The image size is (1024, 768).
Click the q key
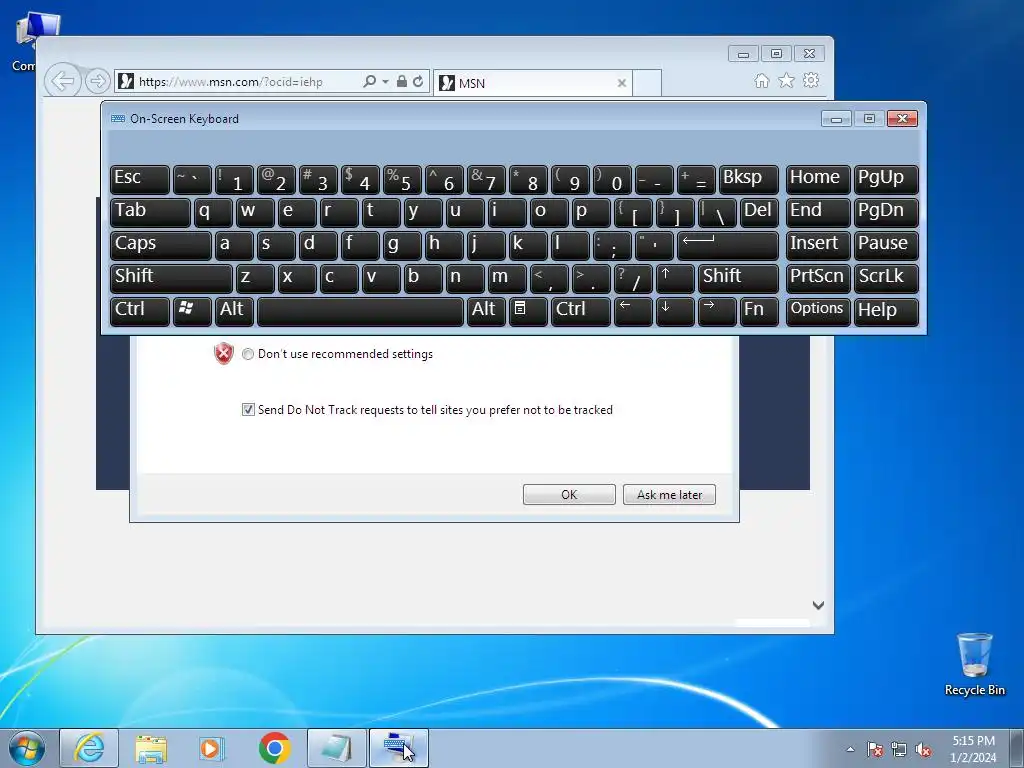pos(213,212)
